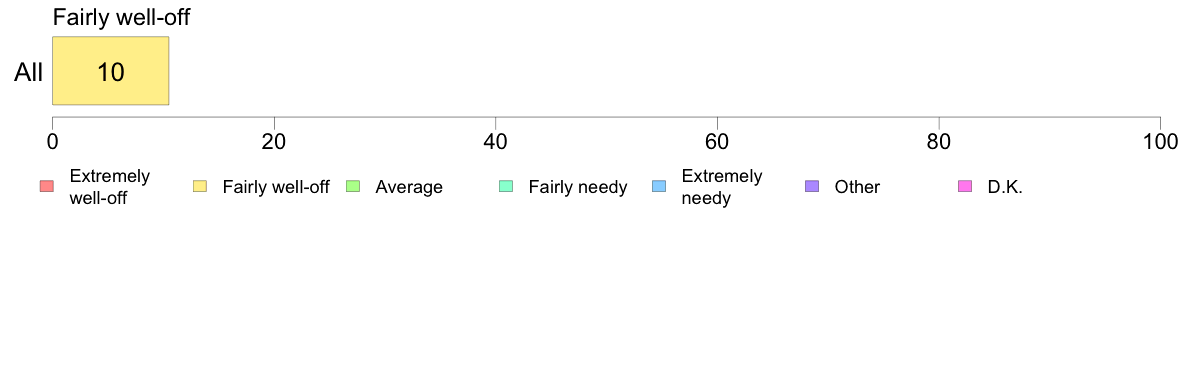Viewport: 1188px width, 368px height.
Task: Select the red Extremely well-off legend swatch
Action: (x=47, y=186)
